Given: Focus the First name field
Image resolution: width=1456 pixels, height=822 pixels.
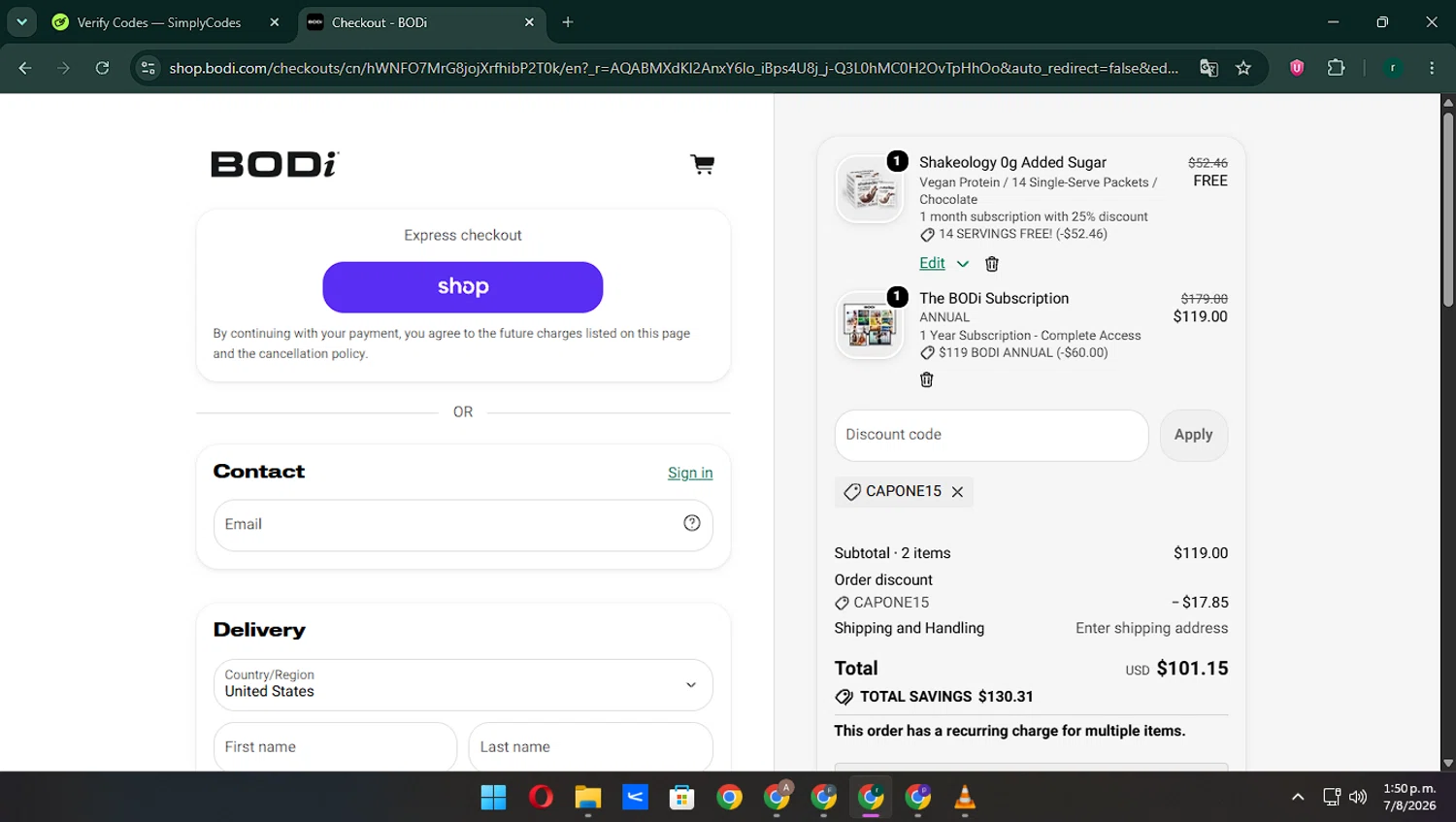Looking at the screenshot, I should pyautogui.click(x=335, y=746).
